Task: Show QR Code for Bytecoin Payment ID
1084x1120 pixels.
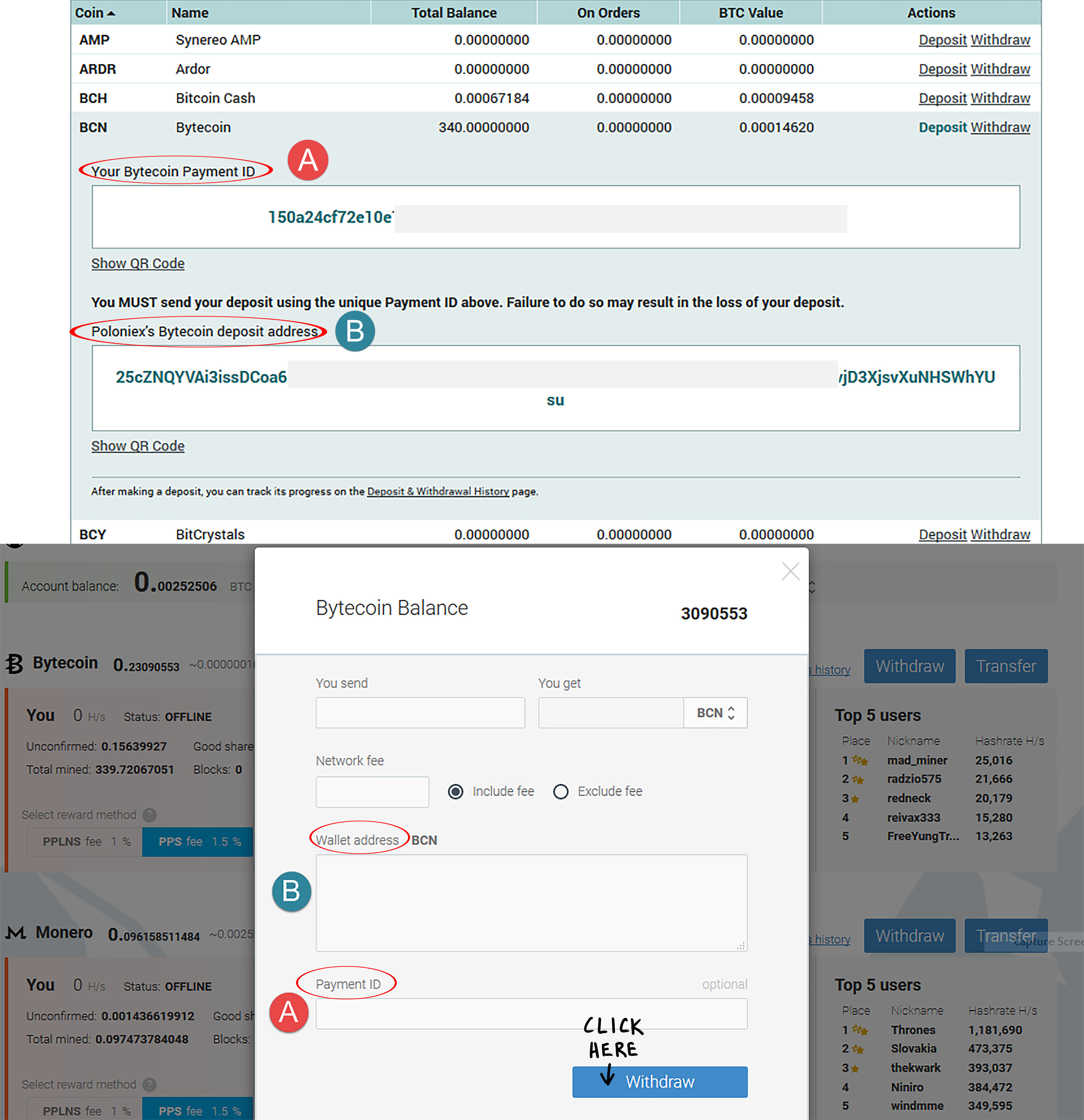Action: 138,263
